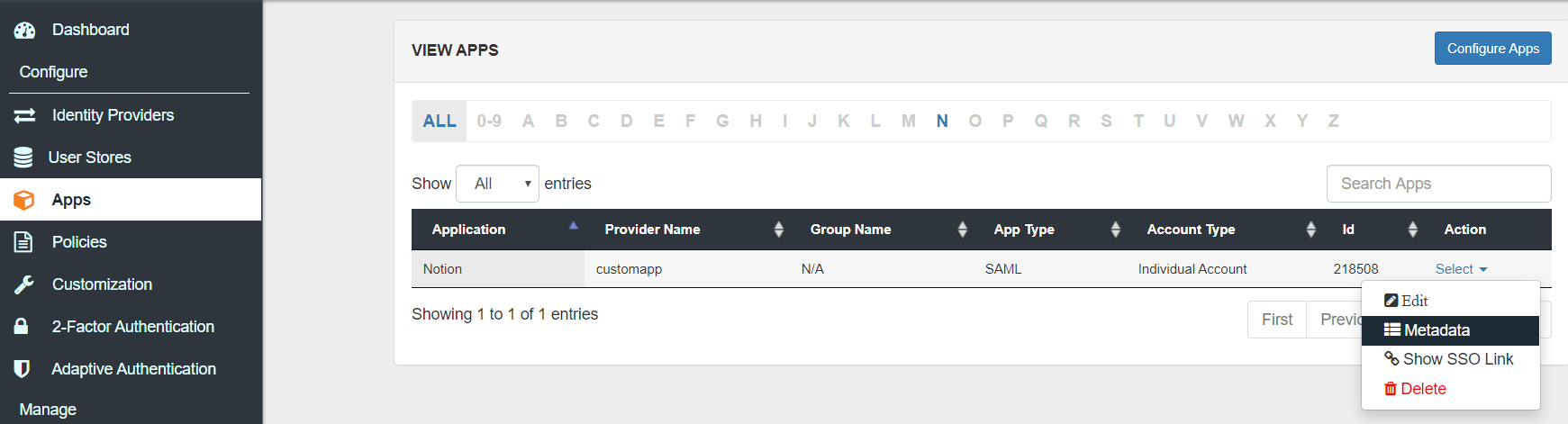Click into the Search Apps field
Viewport: 1568px width, 424px height.
click(x=1438, y=184)
